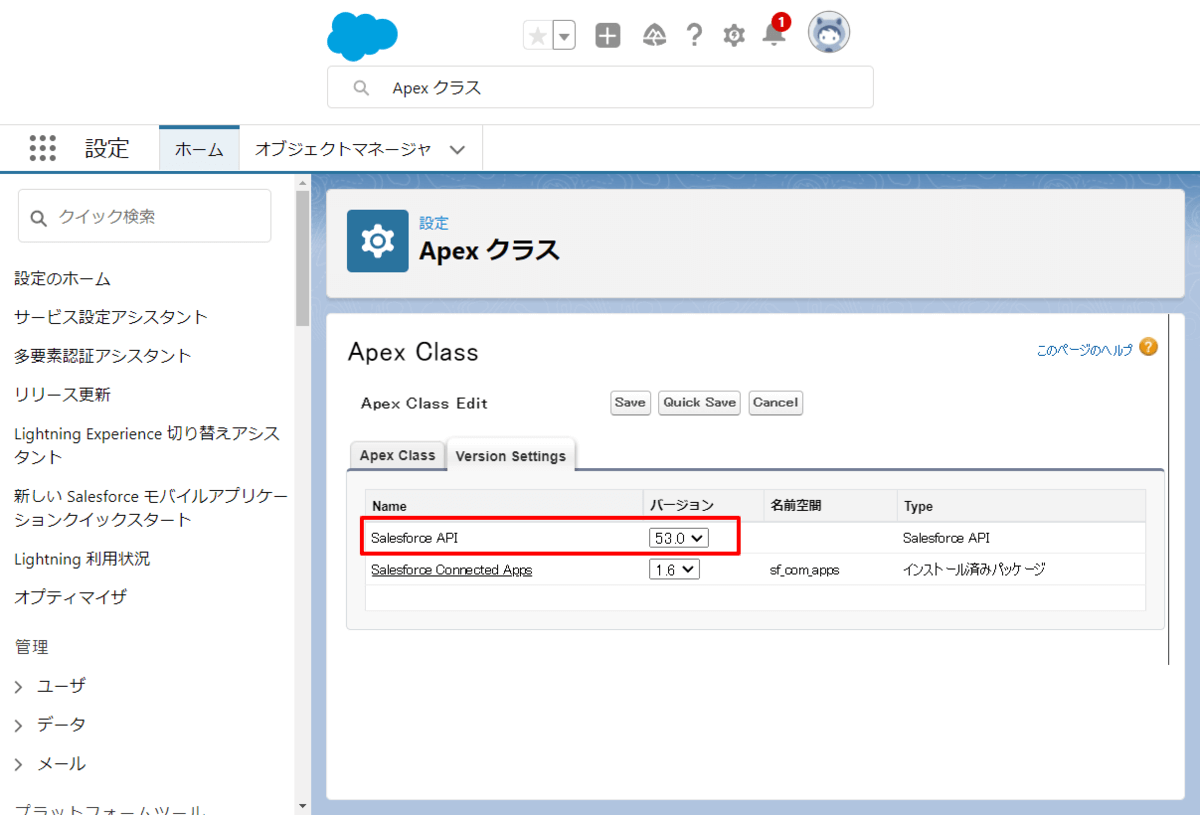Click the favorites star icon
Image resolution: width=1200 pixels, height=815 pixels.
click(537, 36)
